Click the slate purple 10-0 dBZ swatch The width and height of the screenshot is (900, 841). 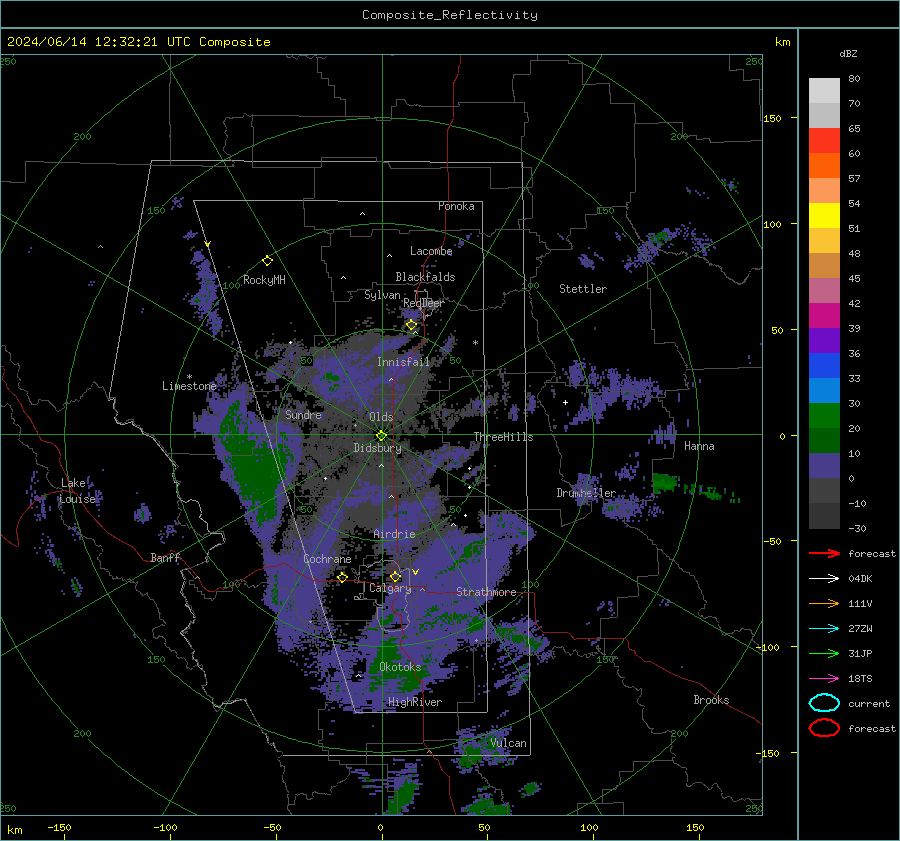tap(824, 466)
